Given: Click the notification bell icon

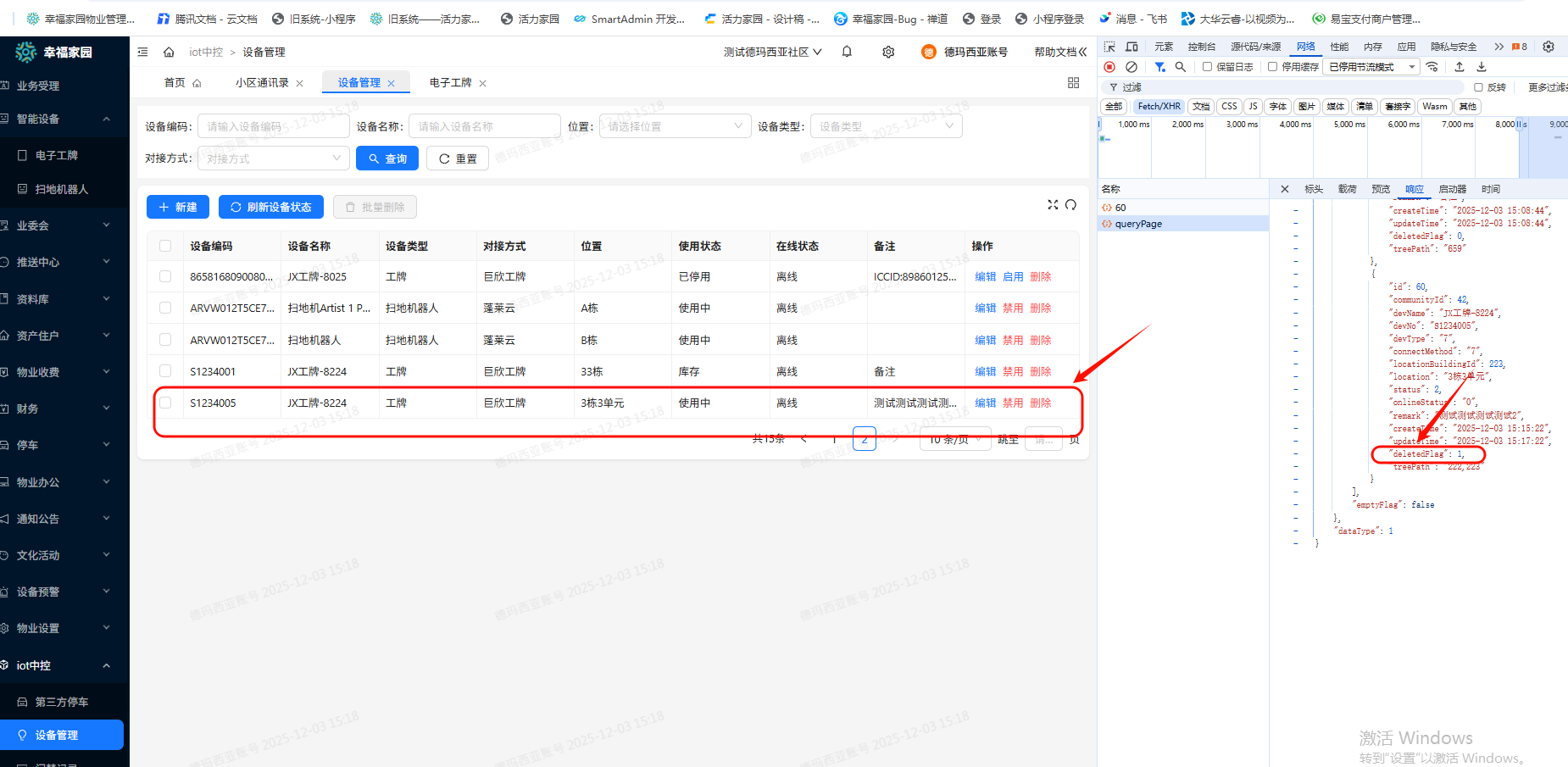Looking at the screenshot, I should click(847, 52).
